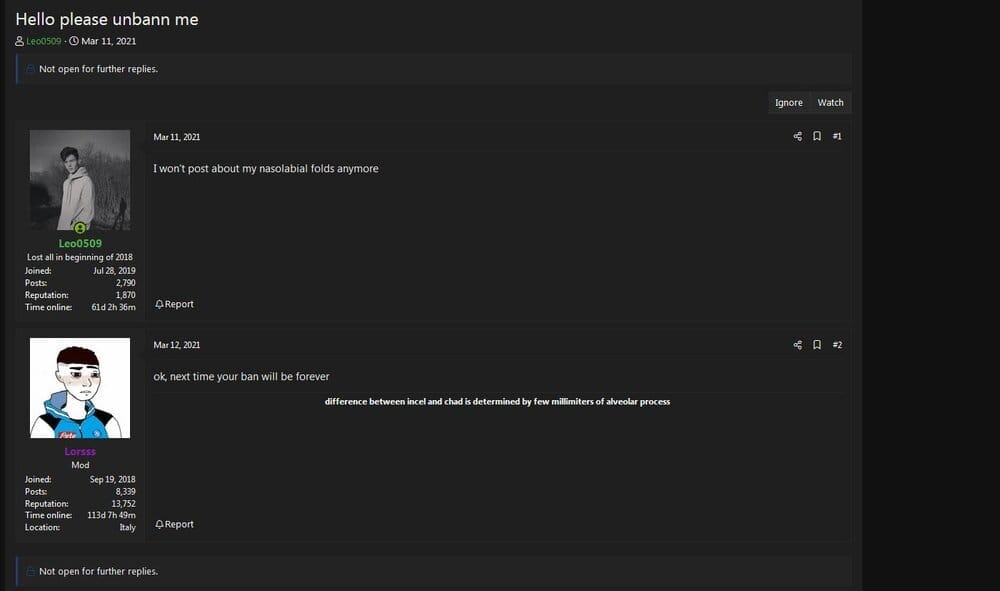
Task: Bookmark the second post by Lorsss
Action: click(x=817, y=345)
